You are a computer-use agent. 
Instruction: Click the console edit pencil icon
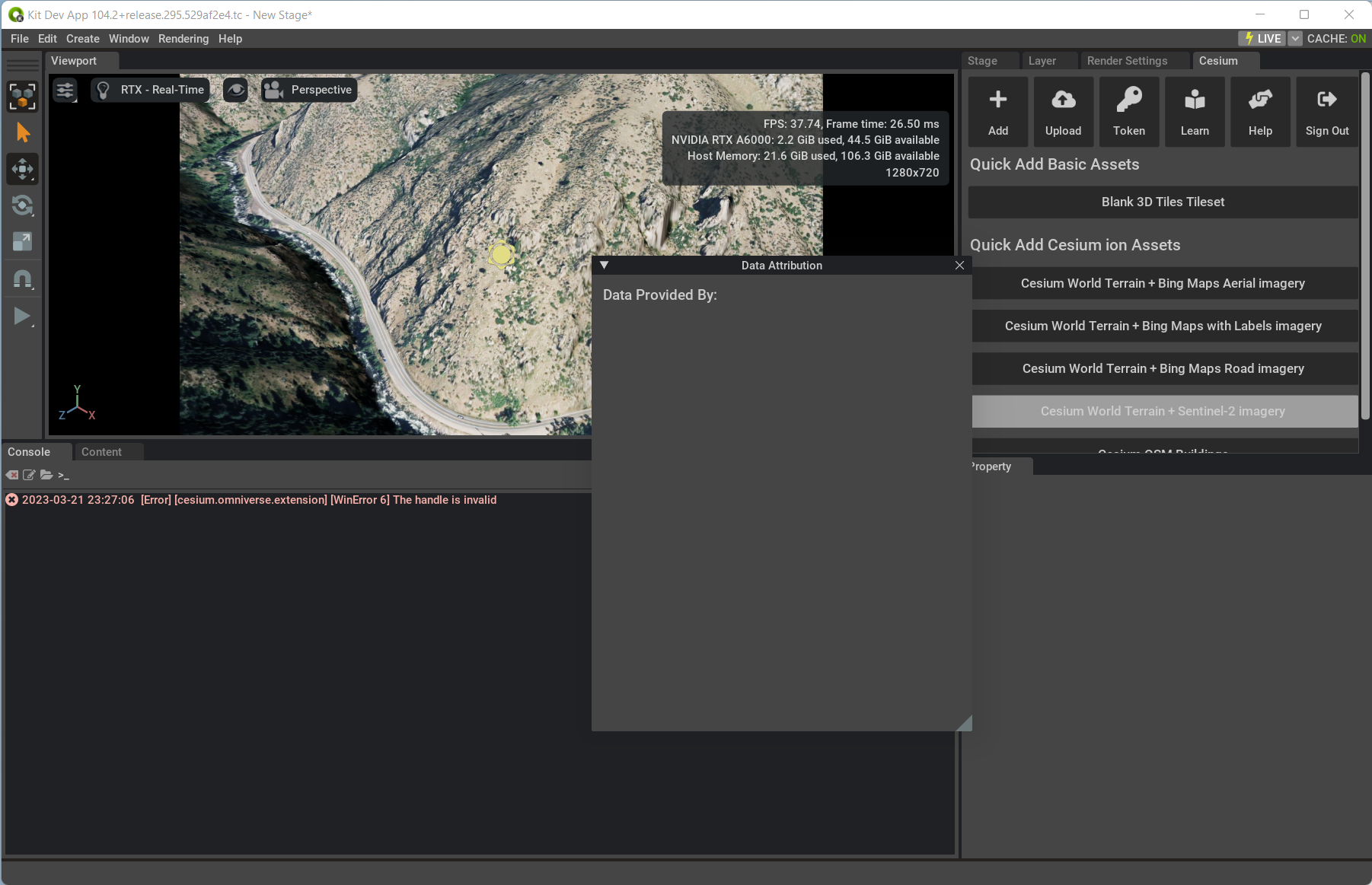click(29, 475)
